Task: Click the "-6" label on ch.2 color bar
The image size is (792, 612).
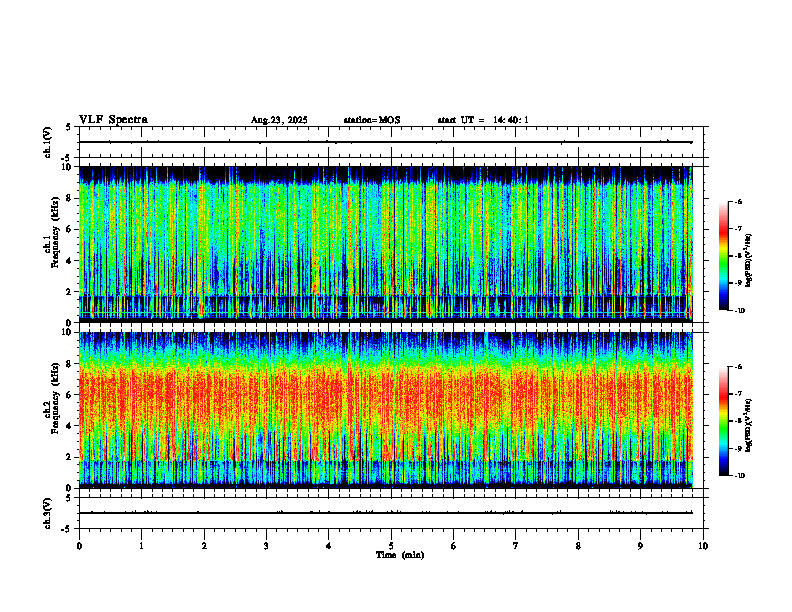Action: coord(738,367)
